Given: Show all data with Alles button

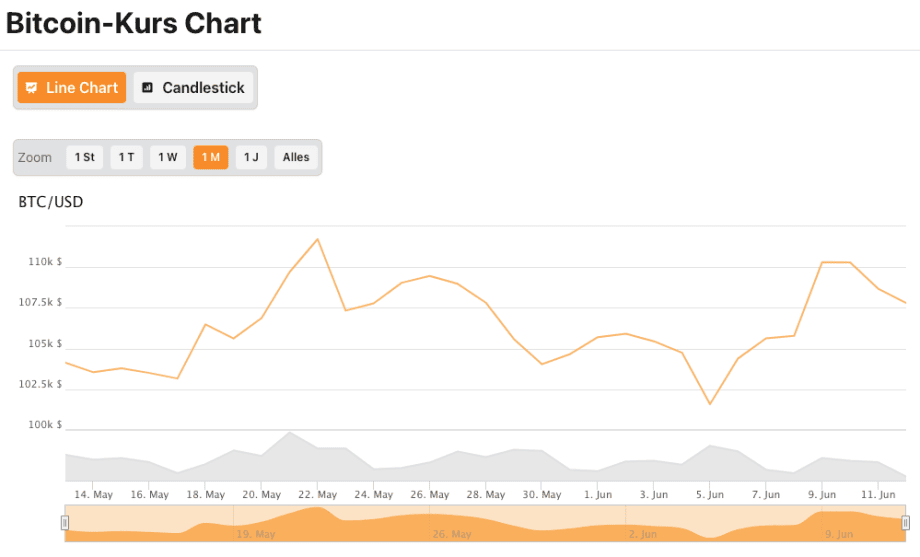Looking at the screenshot, I should (296, 157).
